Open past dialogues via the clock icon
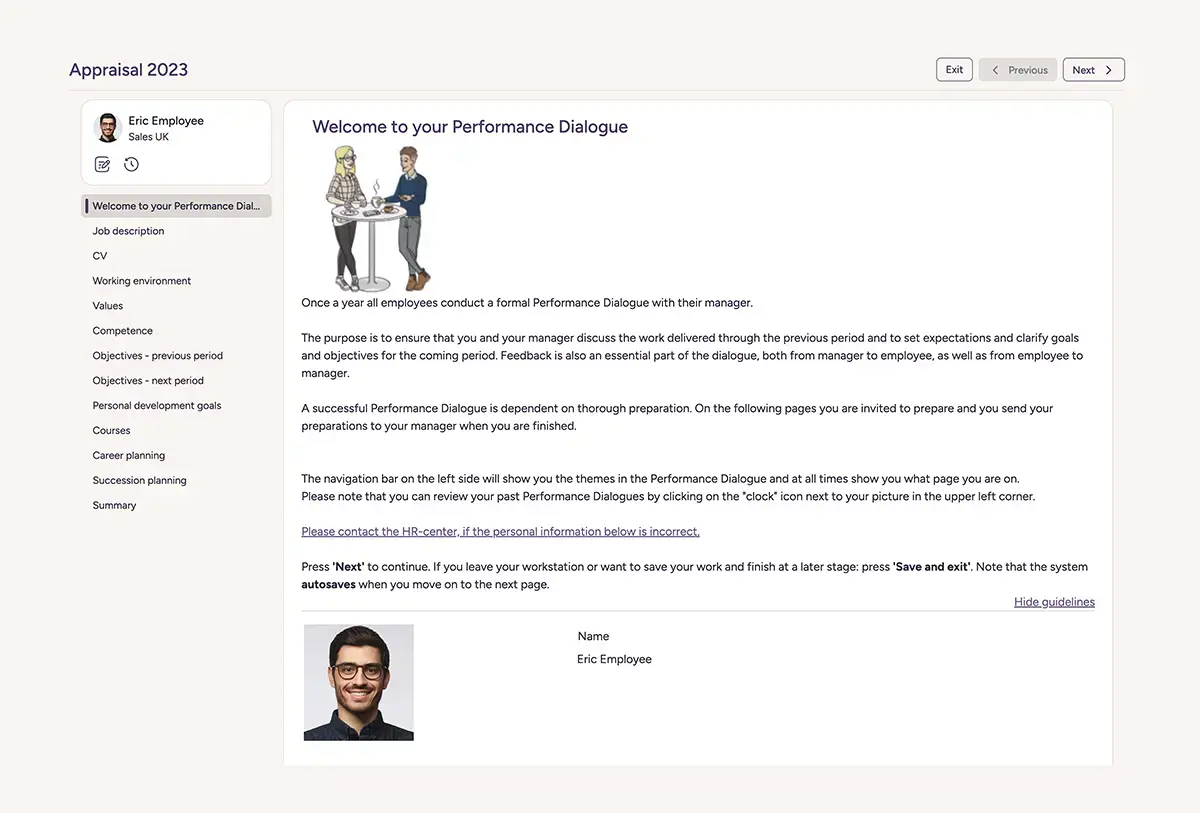The image size is (1200, 813). click(131, 164)
